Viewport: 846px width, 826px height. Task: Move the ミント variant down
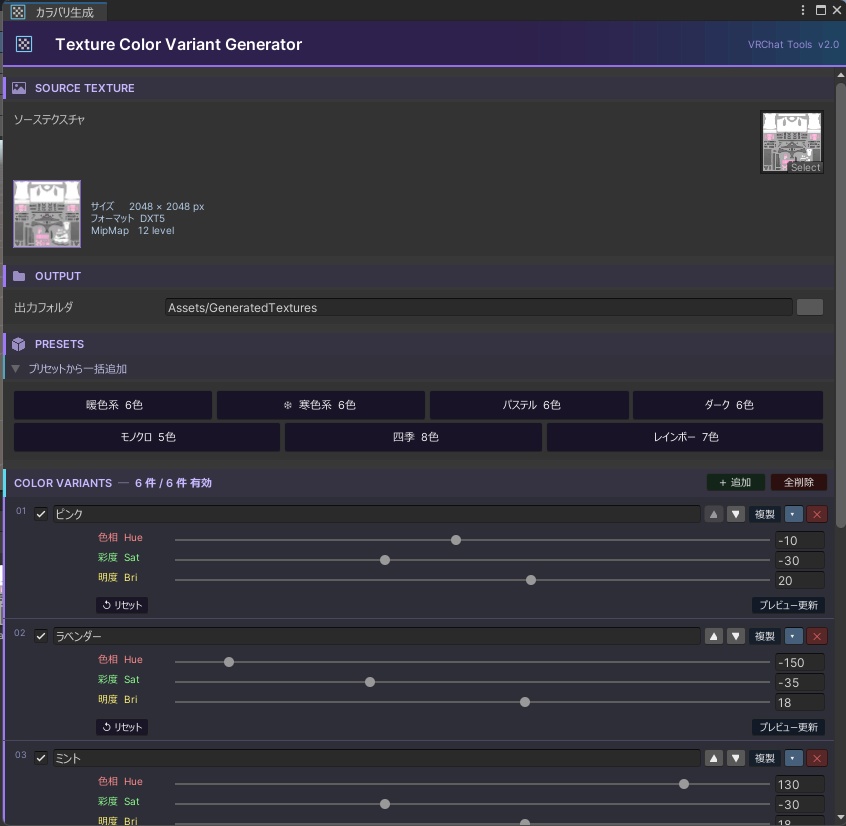[735, 758]
